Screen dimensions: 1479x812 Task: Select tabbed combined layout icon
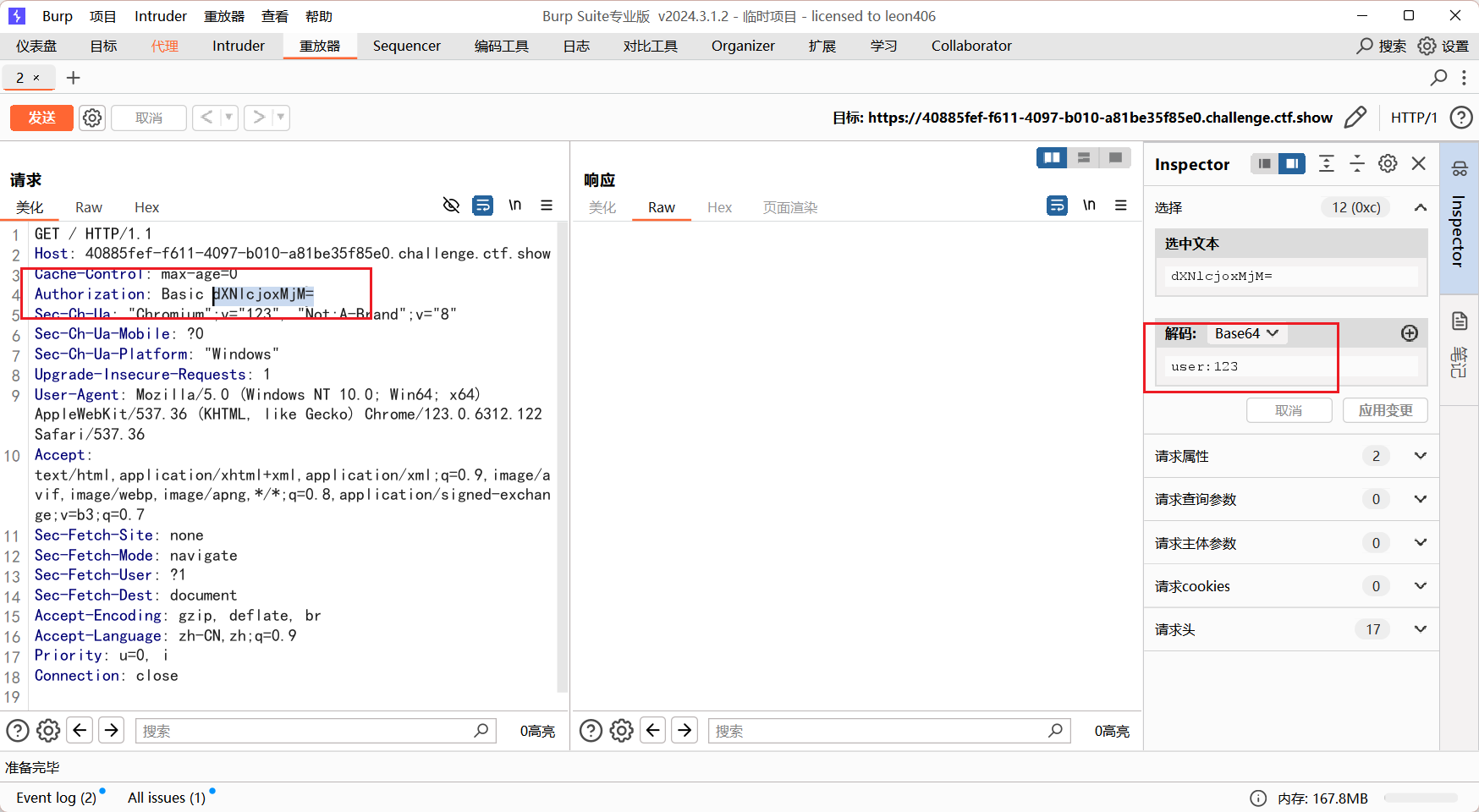tap(1115, 157)
